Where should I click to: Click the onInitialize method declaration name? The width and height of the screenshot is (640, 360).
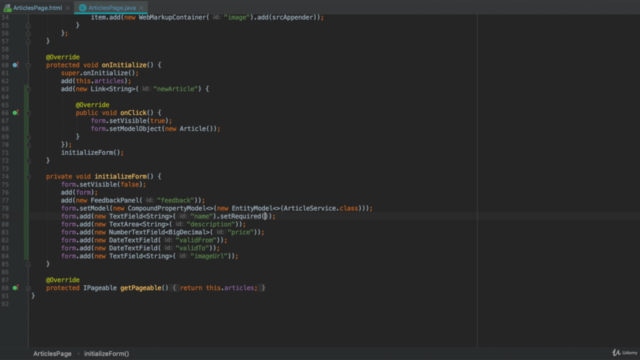pos(124,65)
